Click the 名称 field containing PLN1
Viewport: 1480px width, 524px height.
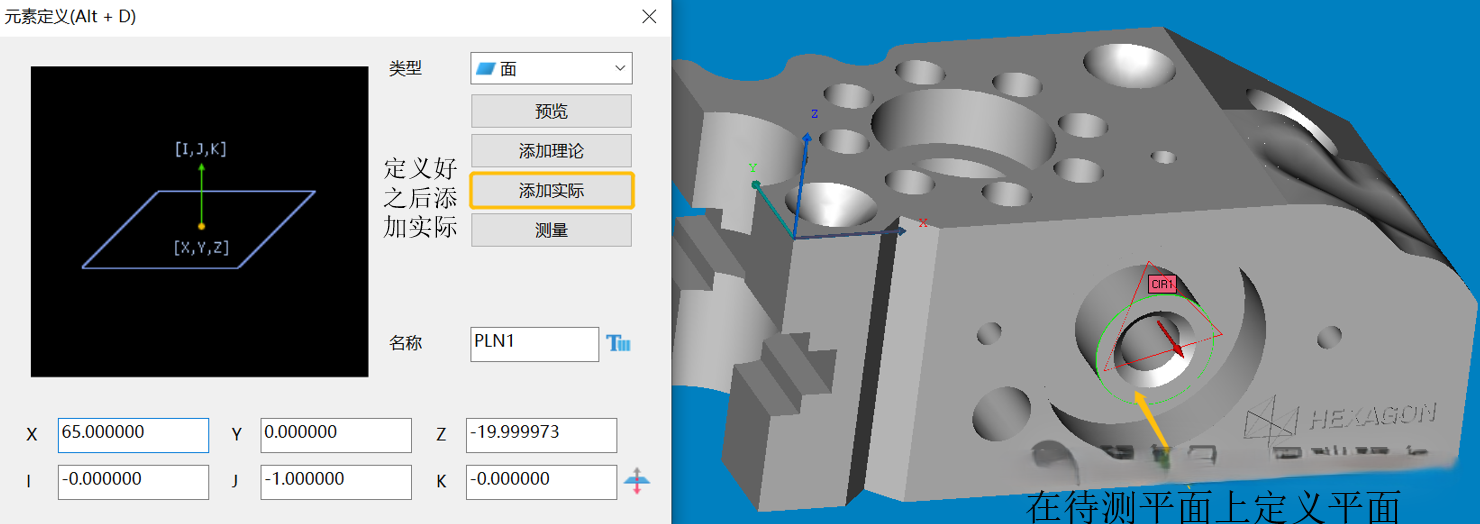coord(534,343)
